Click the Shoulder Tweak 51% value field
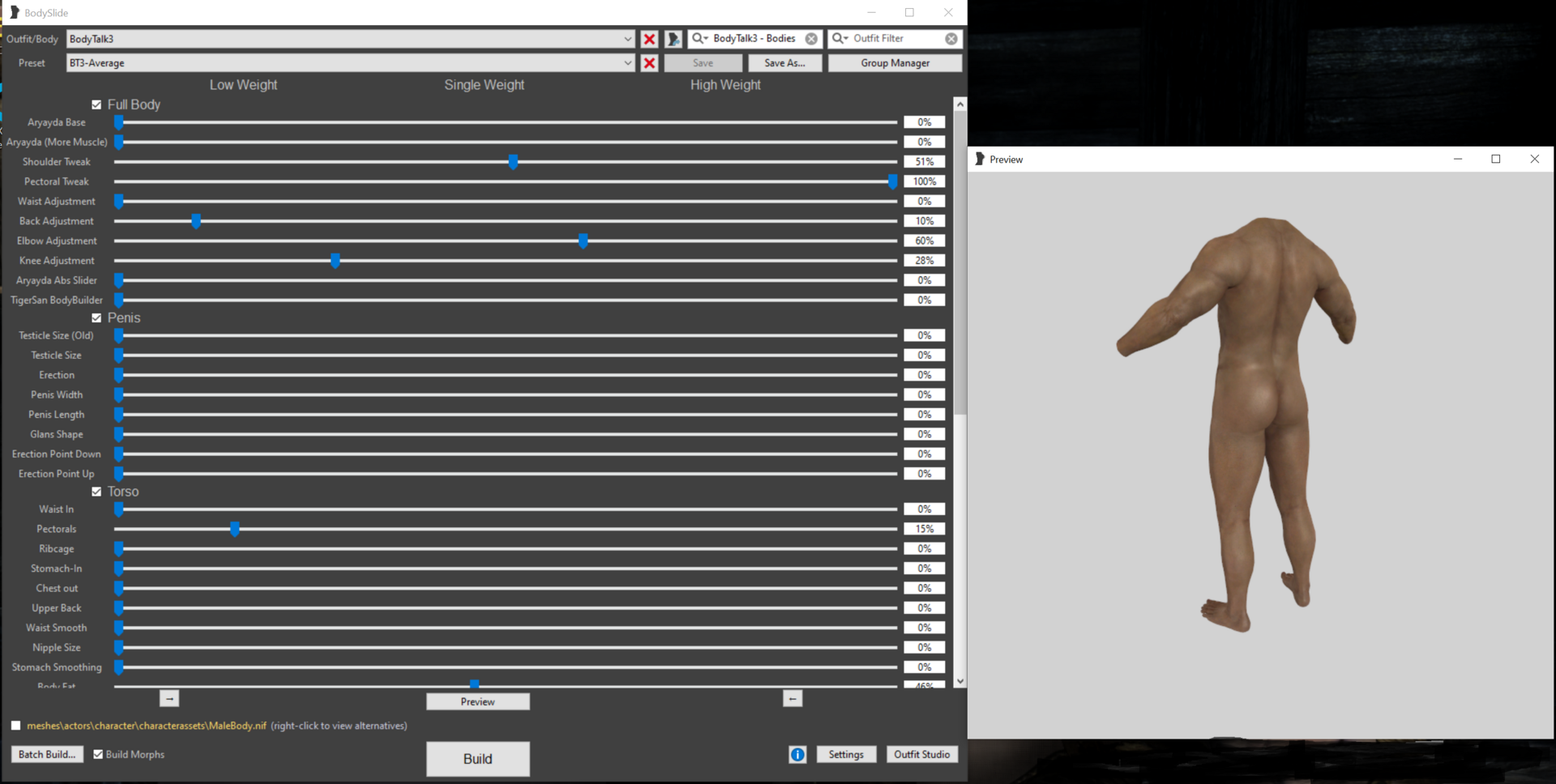The image size is (1556, 784). pyautogui.click(x=924, y=162)
